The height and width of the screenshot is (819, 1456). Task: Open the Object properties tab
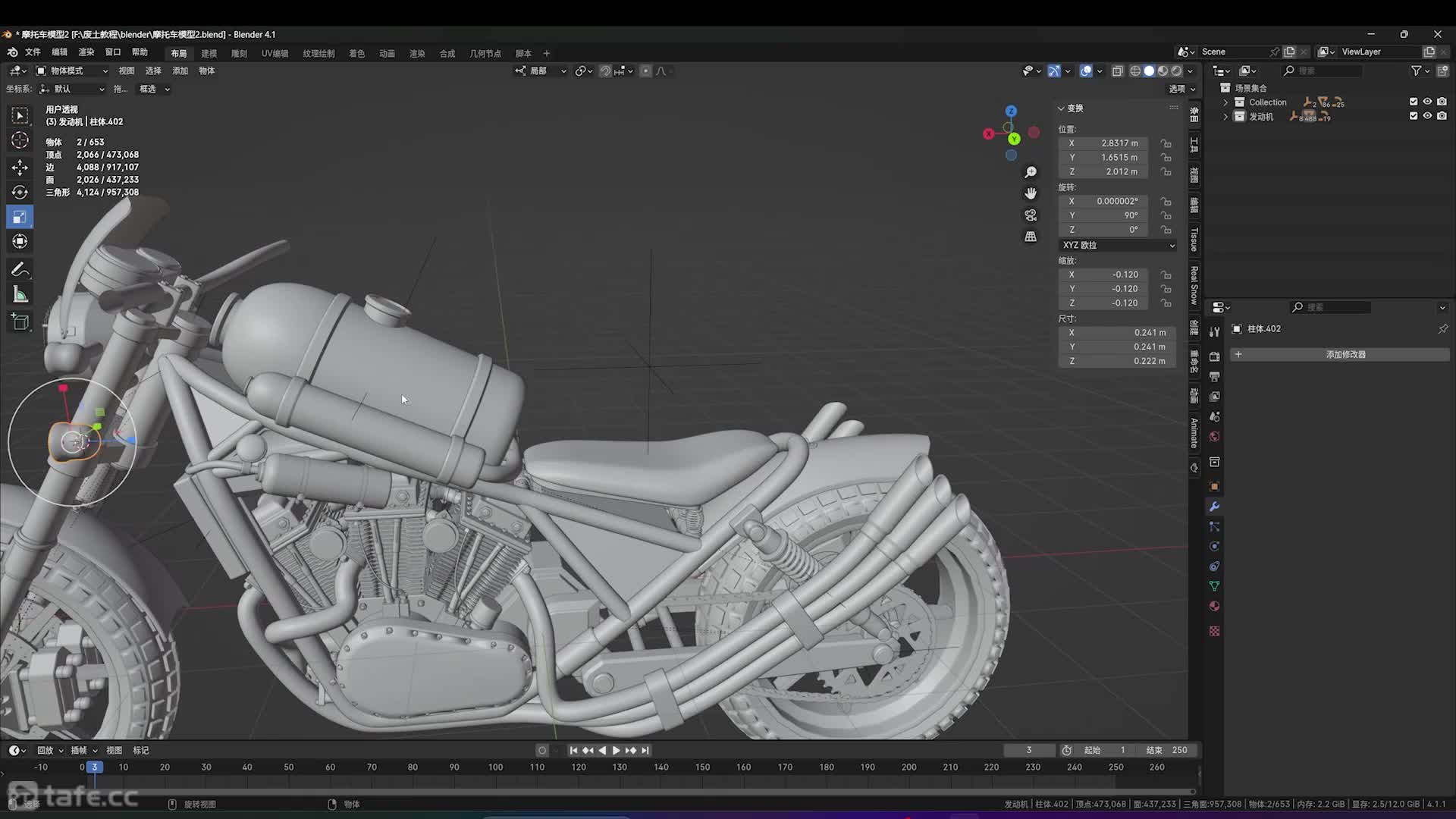pos(1214,486)
